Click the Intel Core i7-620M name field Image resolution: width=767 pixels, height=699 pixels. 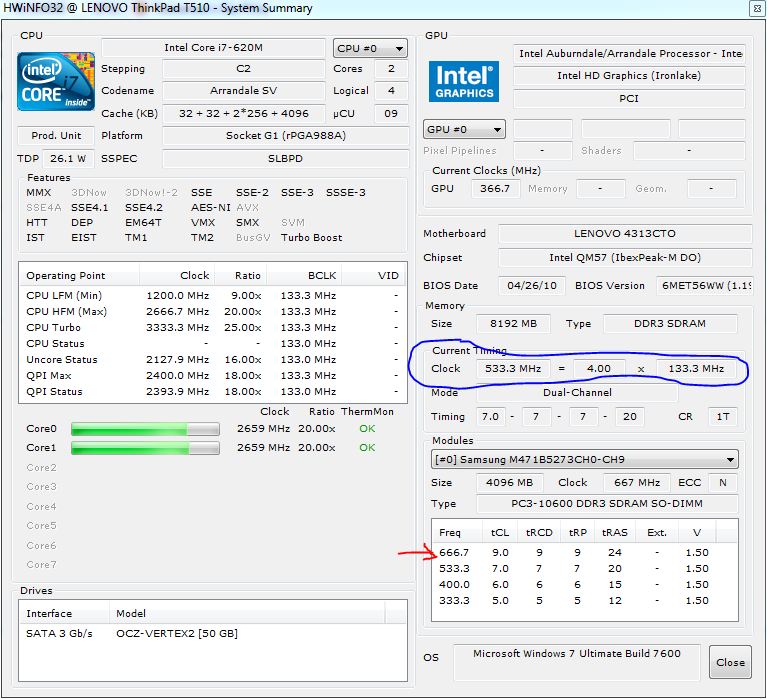(x=213, y=47)
